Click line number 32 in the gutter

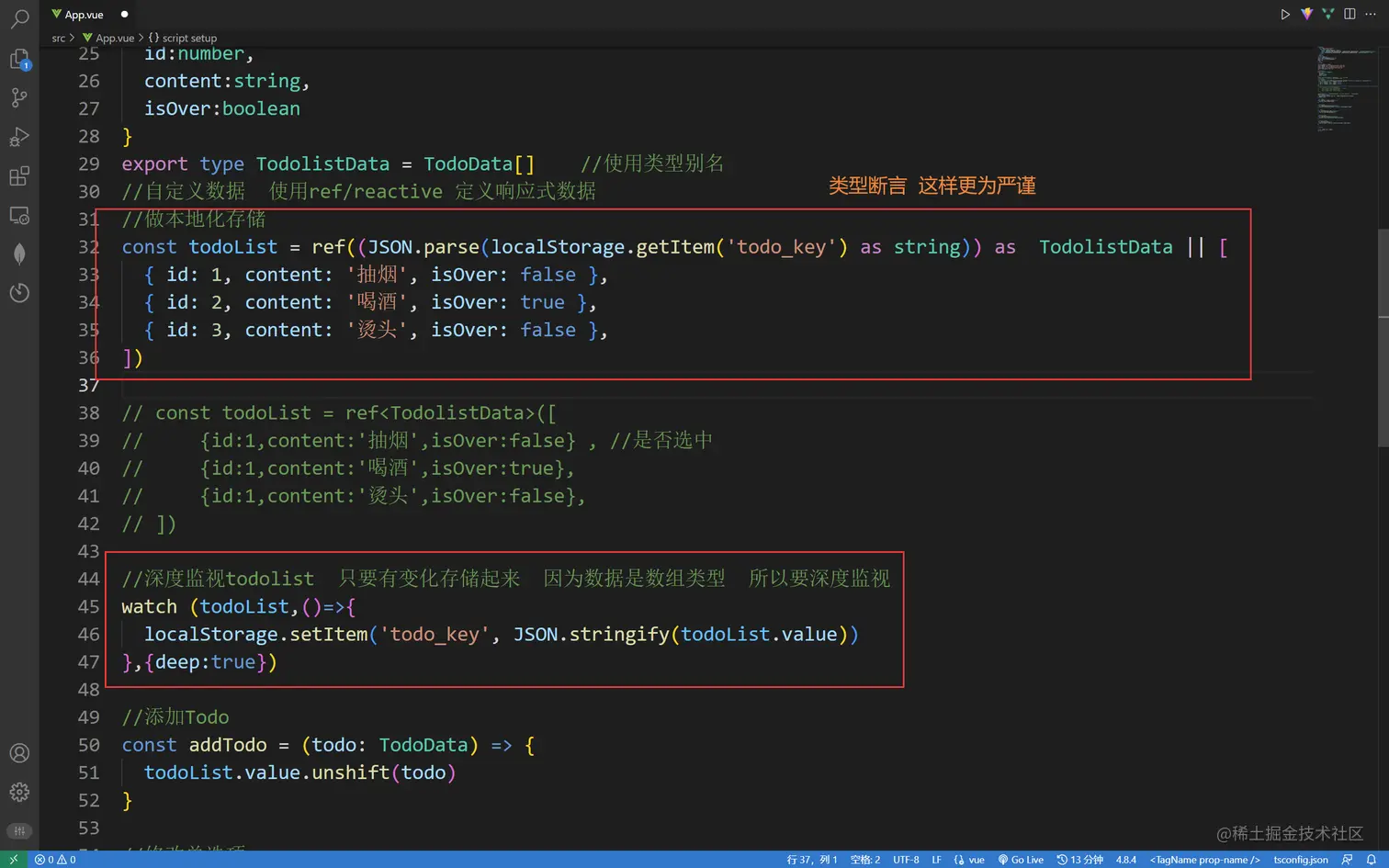pos(89,247)
